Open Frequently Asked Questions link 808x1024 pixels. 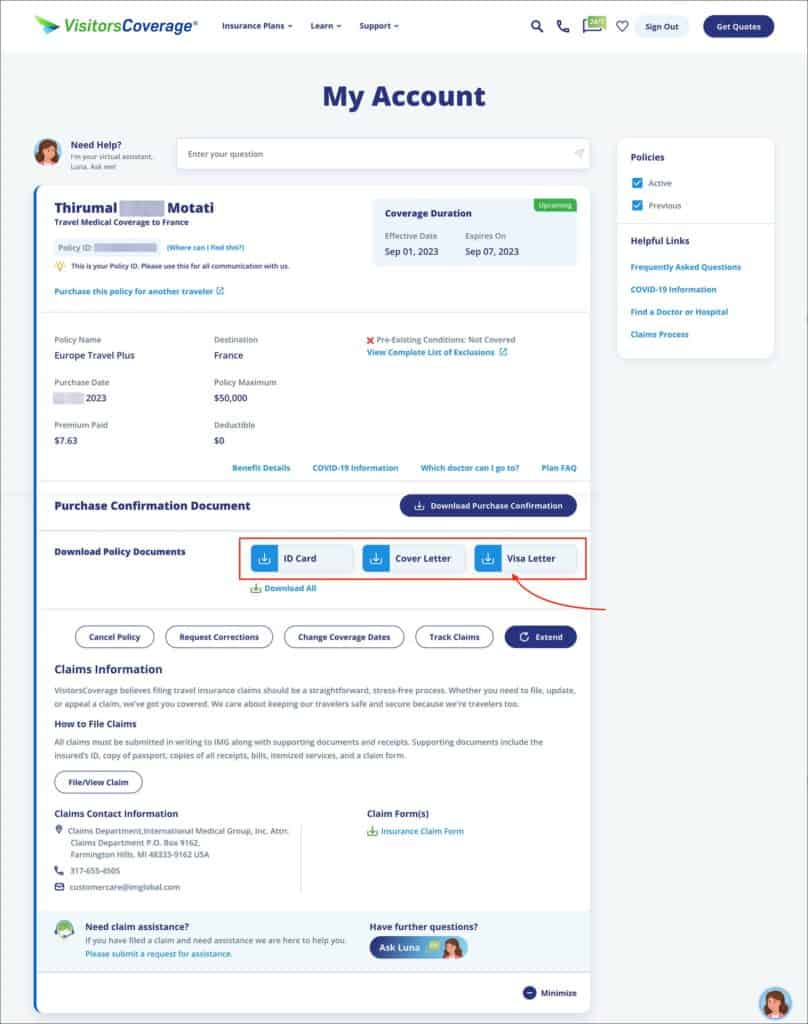click(685, 267)
